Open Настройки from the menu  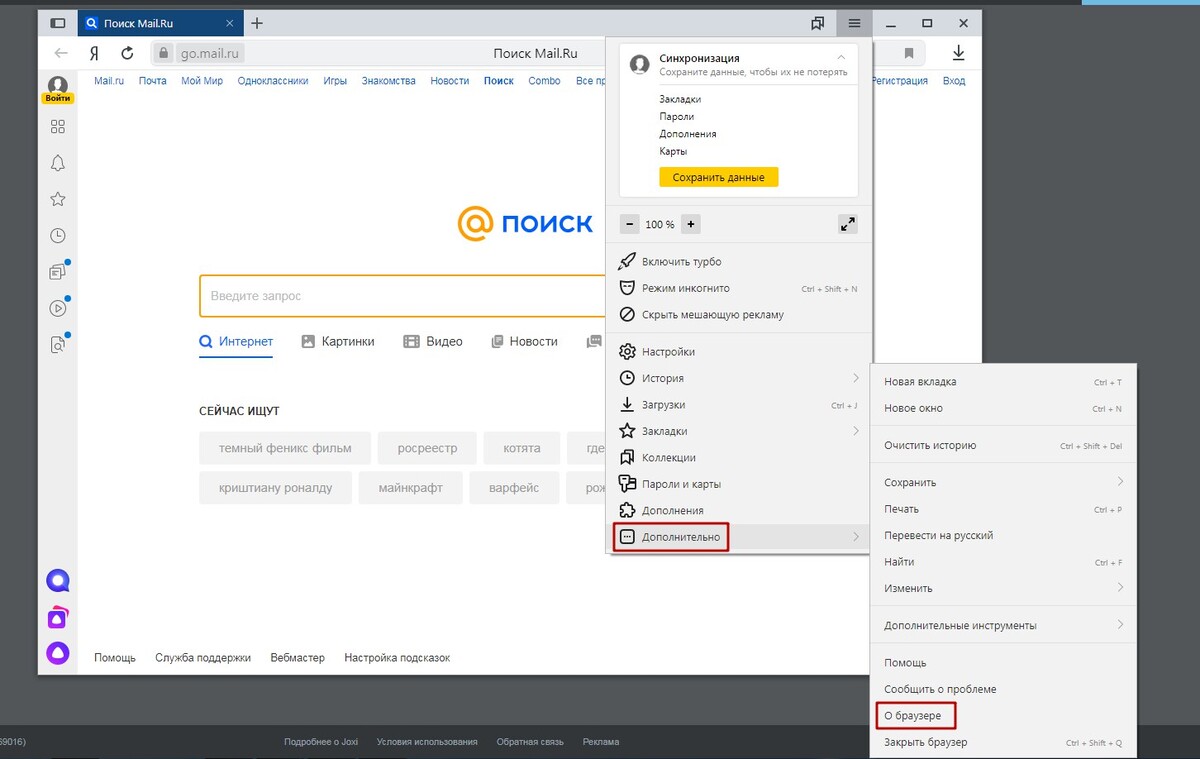[668, 352]
